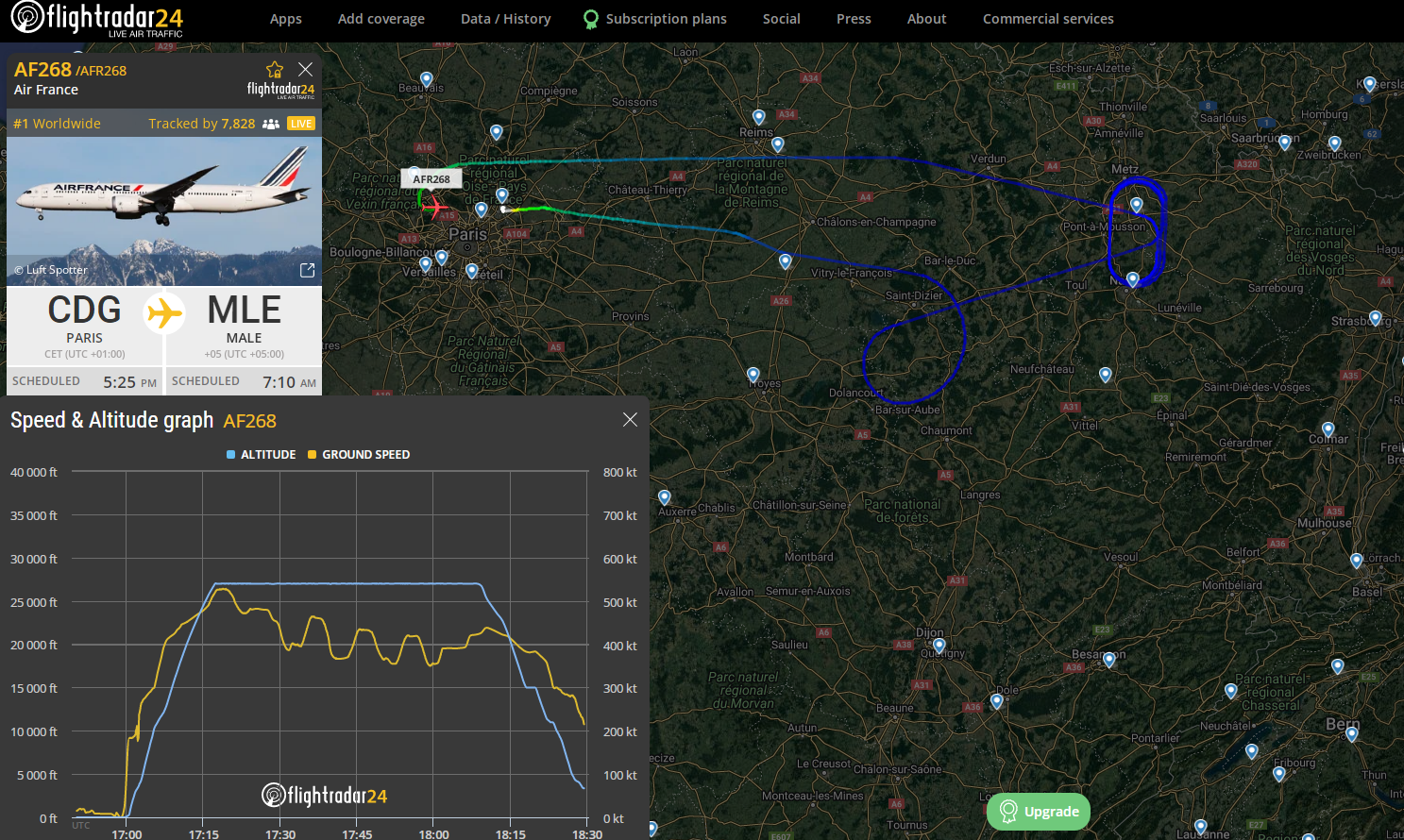
Task: Click the Air France airline name
Action: pyautogui.click(x=46, y=90)
